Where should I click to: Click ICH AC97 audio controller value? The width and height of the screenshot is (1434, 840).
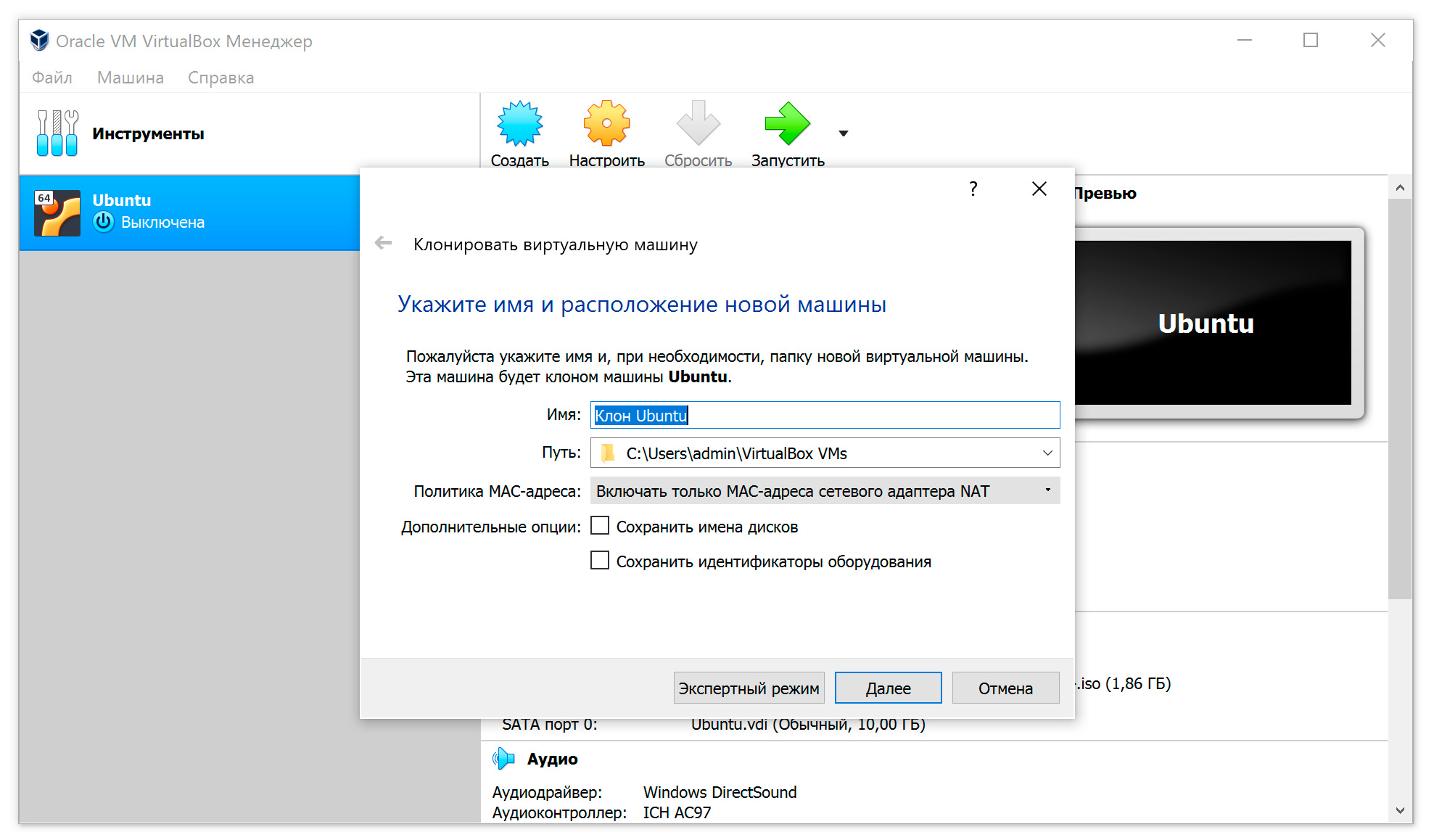tap(677, 812)
